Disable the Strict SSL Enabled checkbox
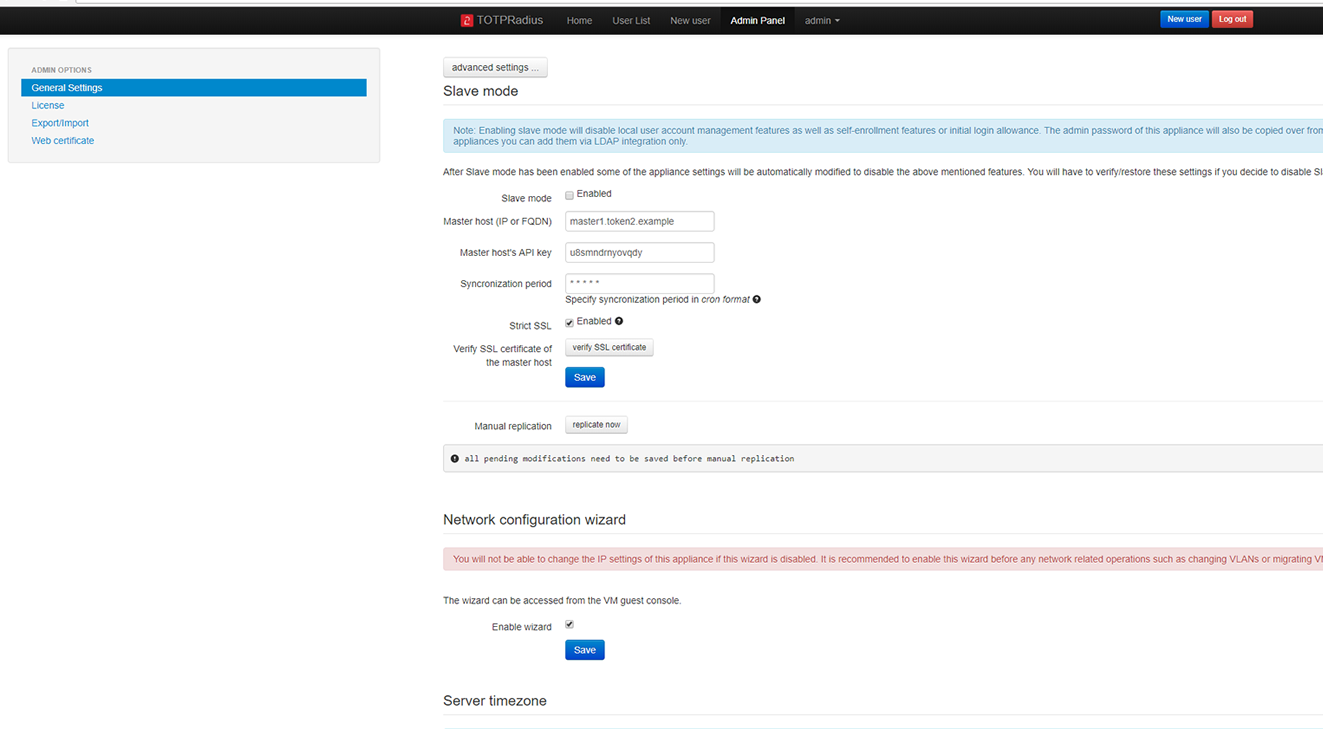Image resolution: width=1323 pixels, height=729 pixels. (x=569, y=321)
